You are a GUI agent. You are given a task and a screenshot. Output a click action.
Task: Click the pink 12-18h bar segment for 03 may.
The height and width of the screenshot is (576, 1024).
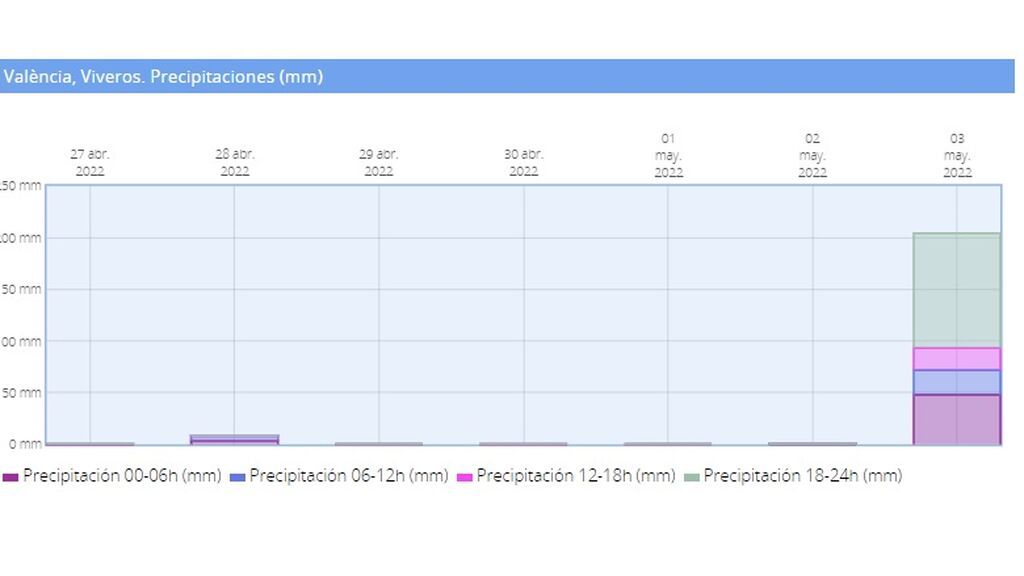957,359
